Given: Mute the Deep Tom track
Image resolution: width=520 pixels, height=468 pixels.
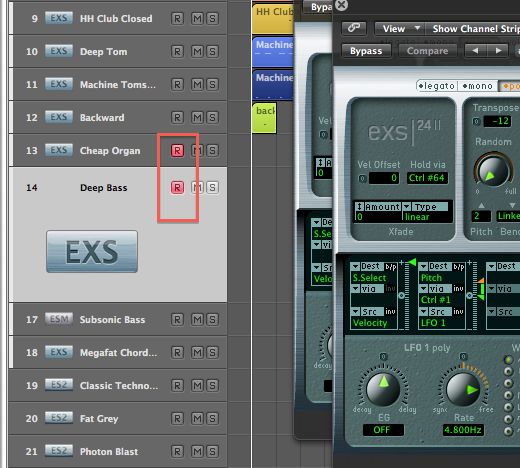Looking at the screenshot, I should pos(197,51).
